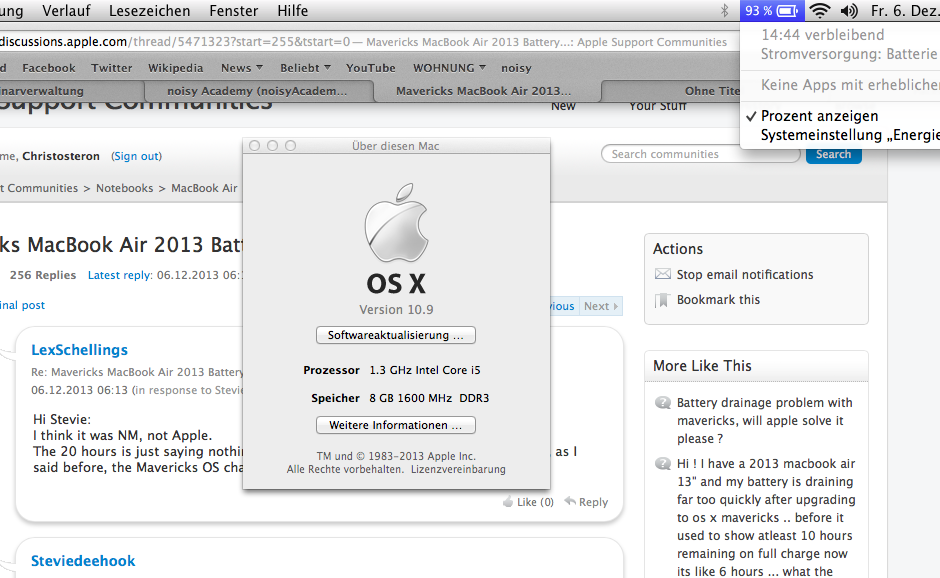
Task: Switch to Mavericks MacBook Air 2013 tab
Action: click(487, 91)
